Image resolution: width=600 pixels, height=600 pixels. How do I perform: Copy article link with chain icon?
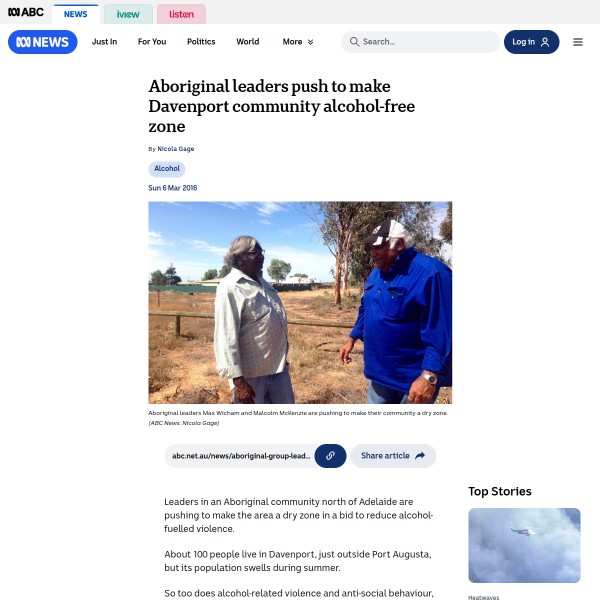click(x=330, y=456)
